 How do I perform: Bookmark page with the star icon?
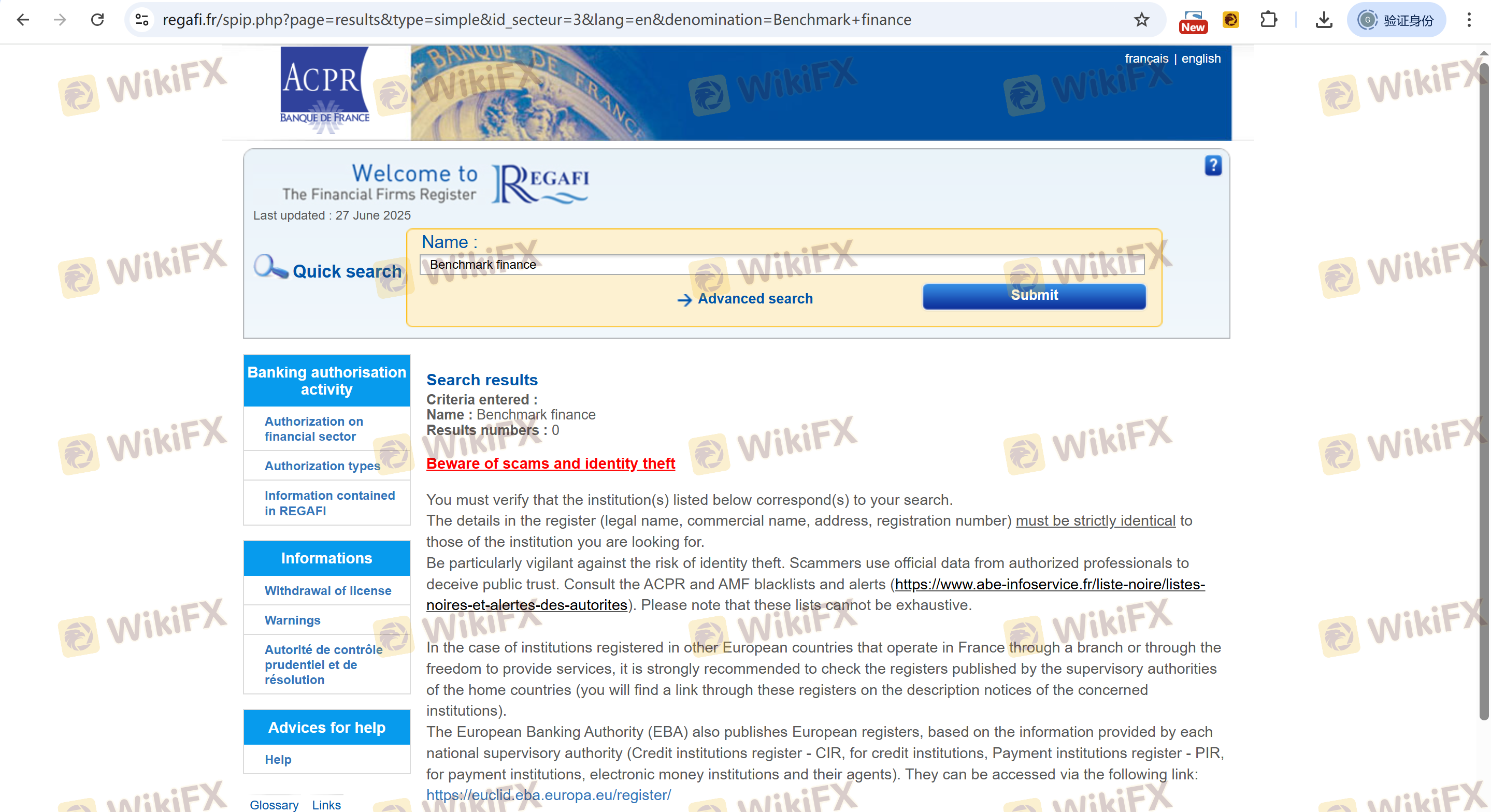point(1141,20)
